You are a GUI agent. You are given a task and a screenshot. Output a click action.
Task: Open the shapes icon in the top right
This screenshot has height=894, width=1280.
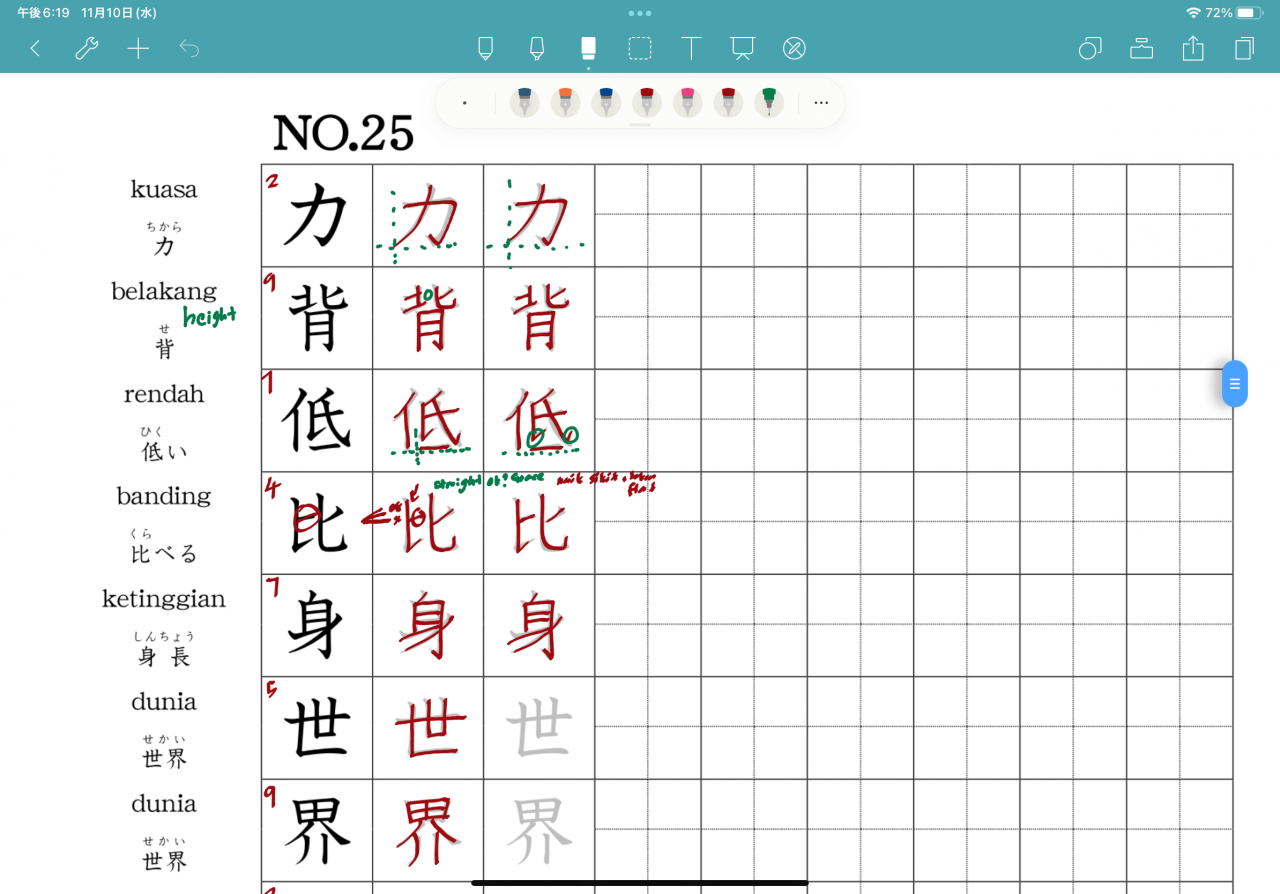(1090, 48)
